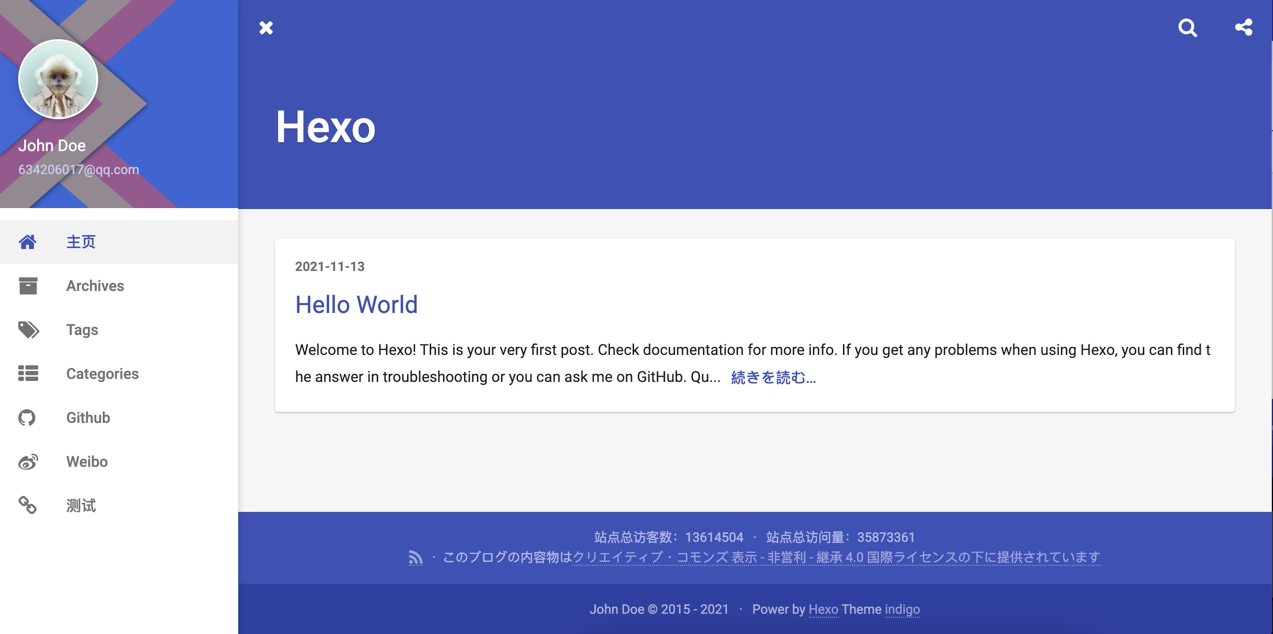Open the Categories menu item
The image size is (1273, 634).
coord(119,374)
